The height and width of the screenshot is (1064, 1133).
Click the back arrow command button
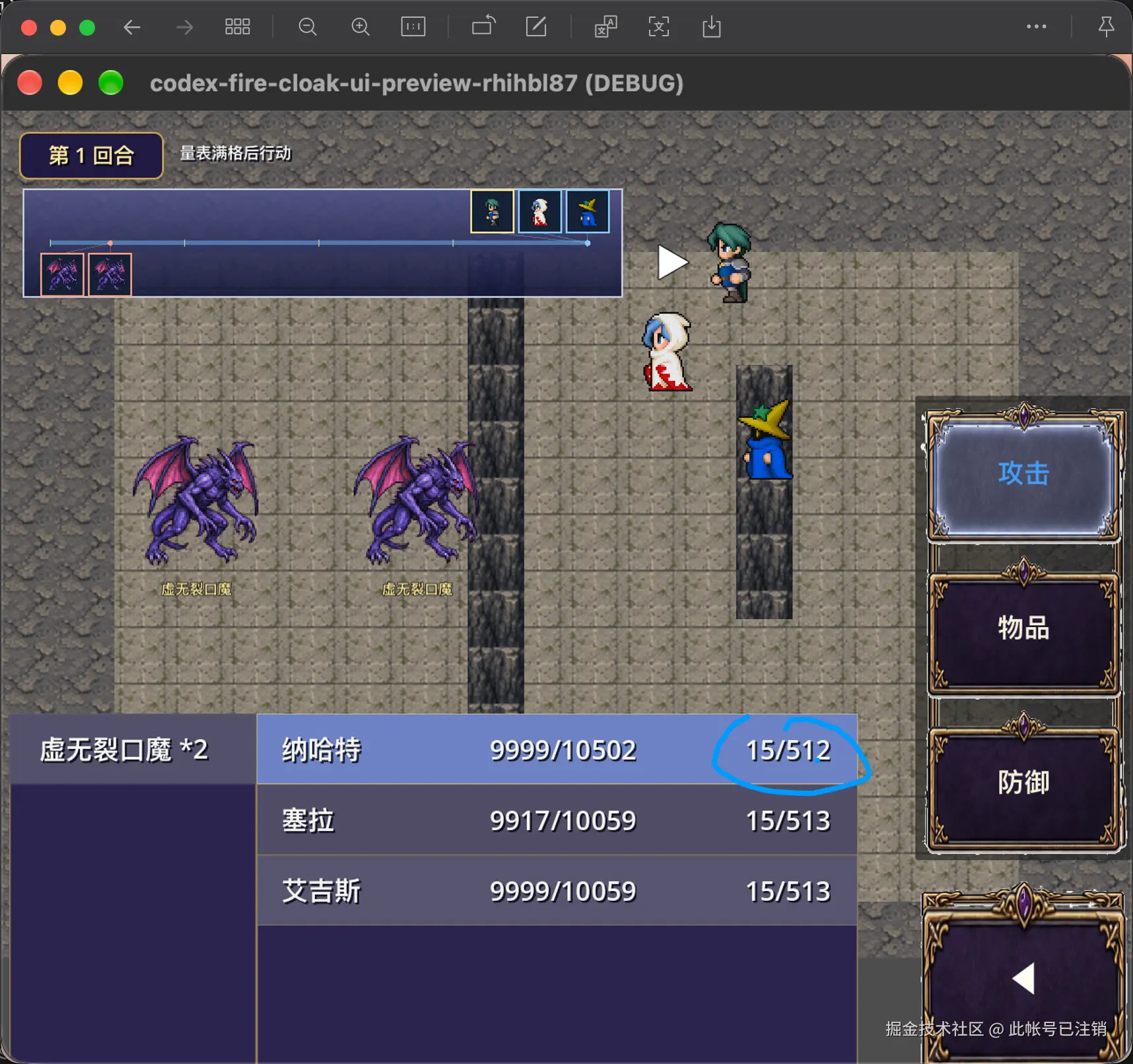click(x=1024, y=978)
